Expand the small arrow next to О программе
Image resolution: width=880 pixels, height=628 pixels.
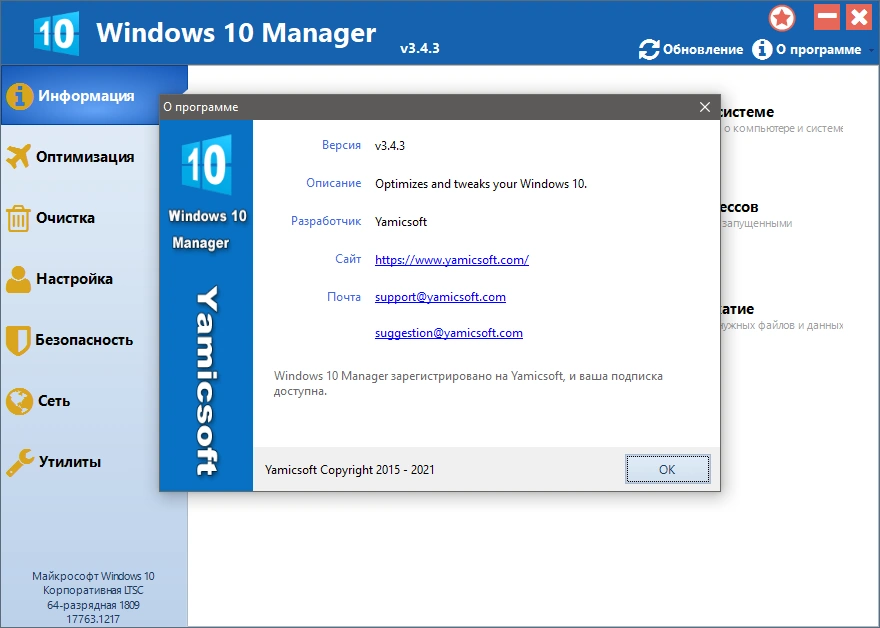pyautogui.click(x=871, y=50)
